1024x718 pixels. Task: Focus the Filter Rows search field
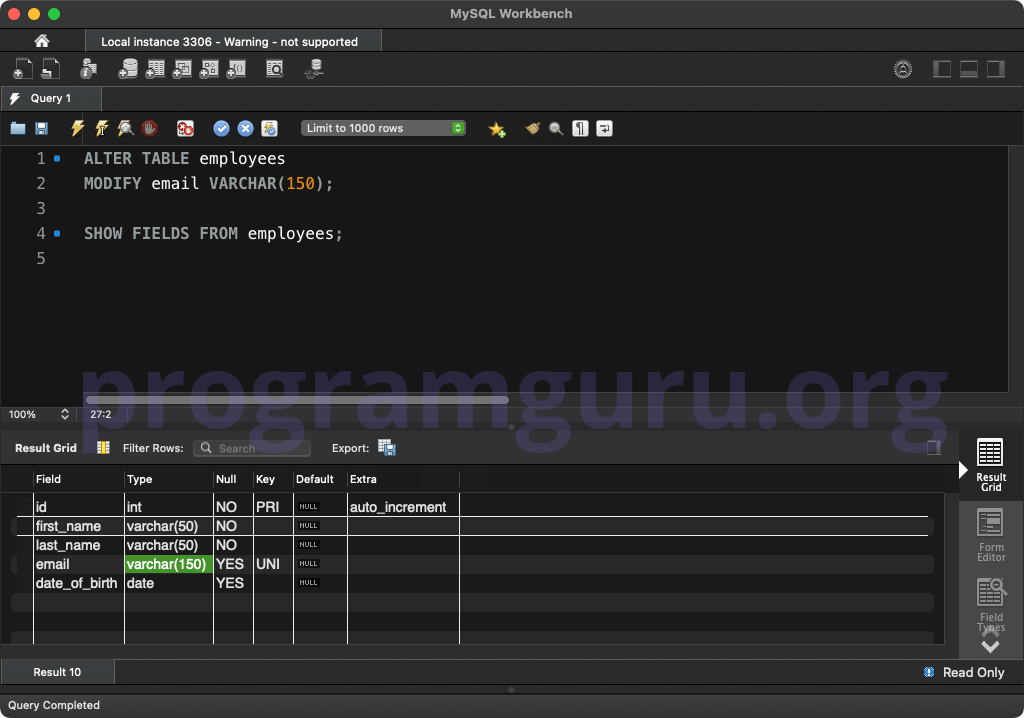point(252,448)
